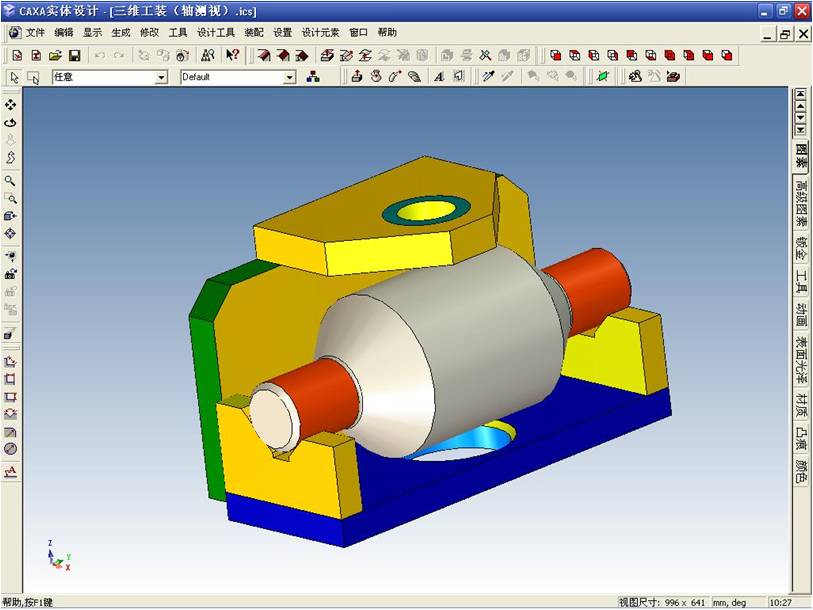Open the 动画 catalog tab
Viewport: 813px width, 610px height.
pyautogui.click(x=801, y=316)
